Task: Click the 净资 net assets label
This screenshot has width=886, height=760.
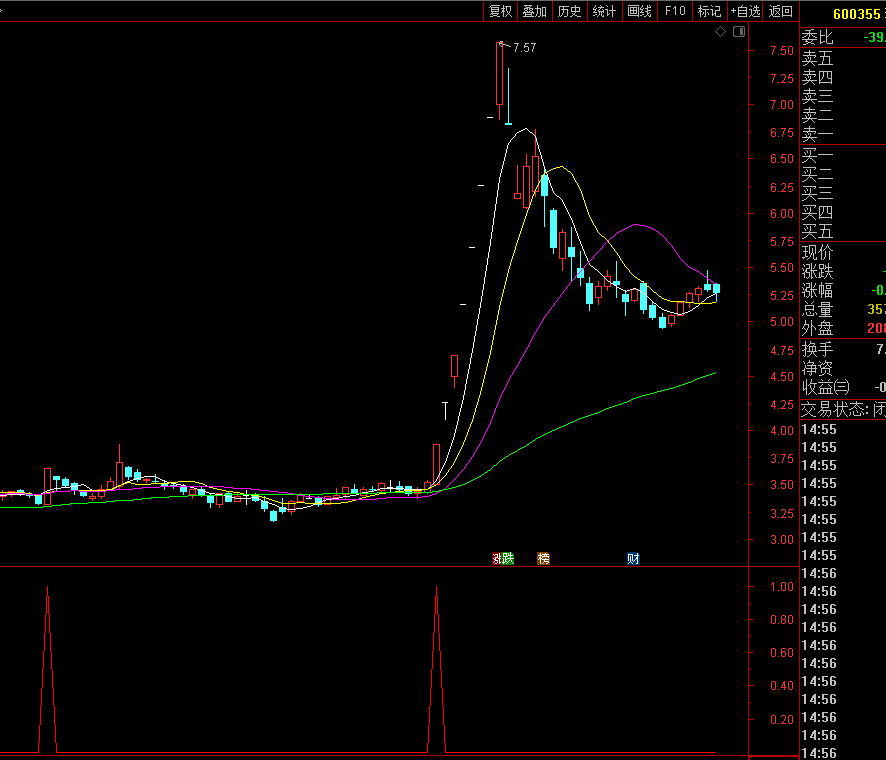Action: tap(817, 369)
